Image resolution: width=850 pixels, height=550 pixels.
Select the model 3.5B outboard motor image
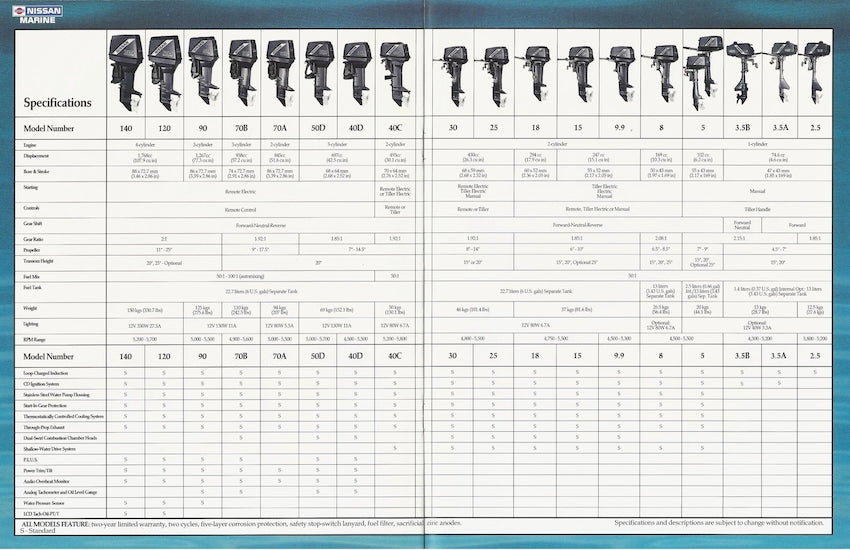pyautogui.click(x=742, y=73)
